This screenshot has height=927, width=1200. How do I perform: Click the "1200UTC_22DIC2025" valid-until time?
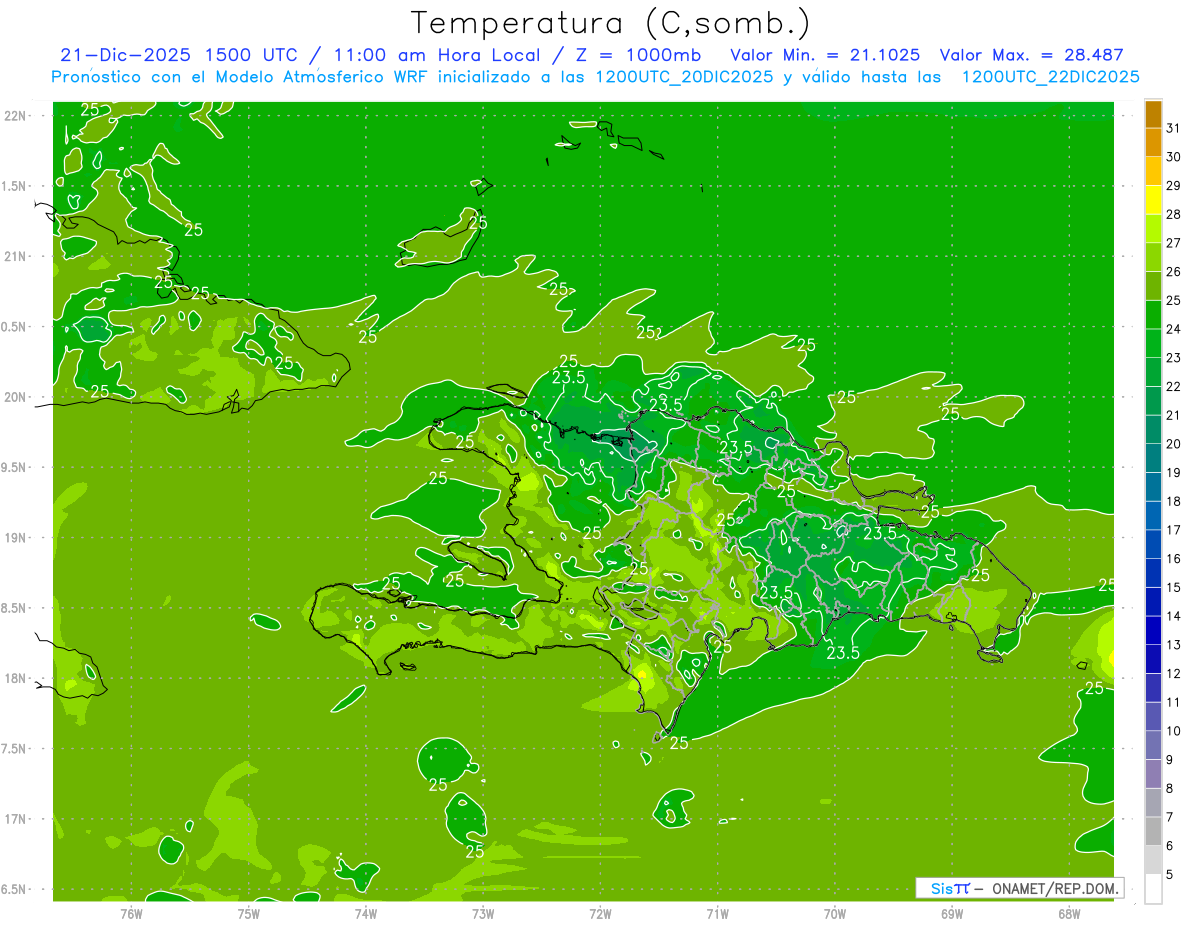(x=1050, y=77)
